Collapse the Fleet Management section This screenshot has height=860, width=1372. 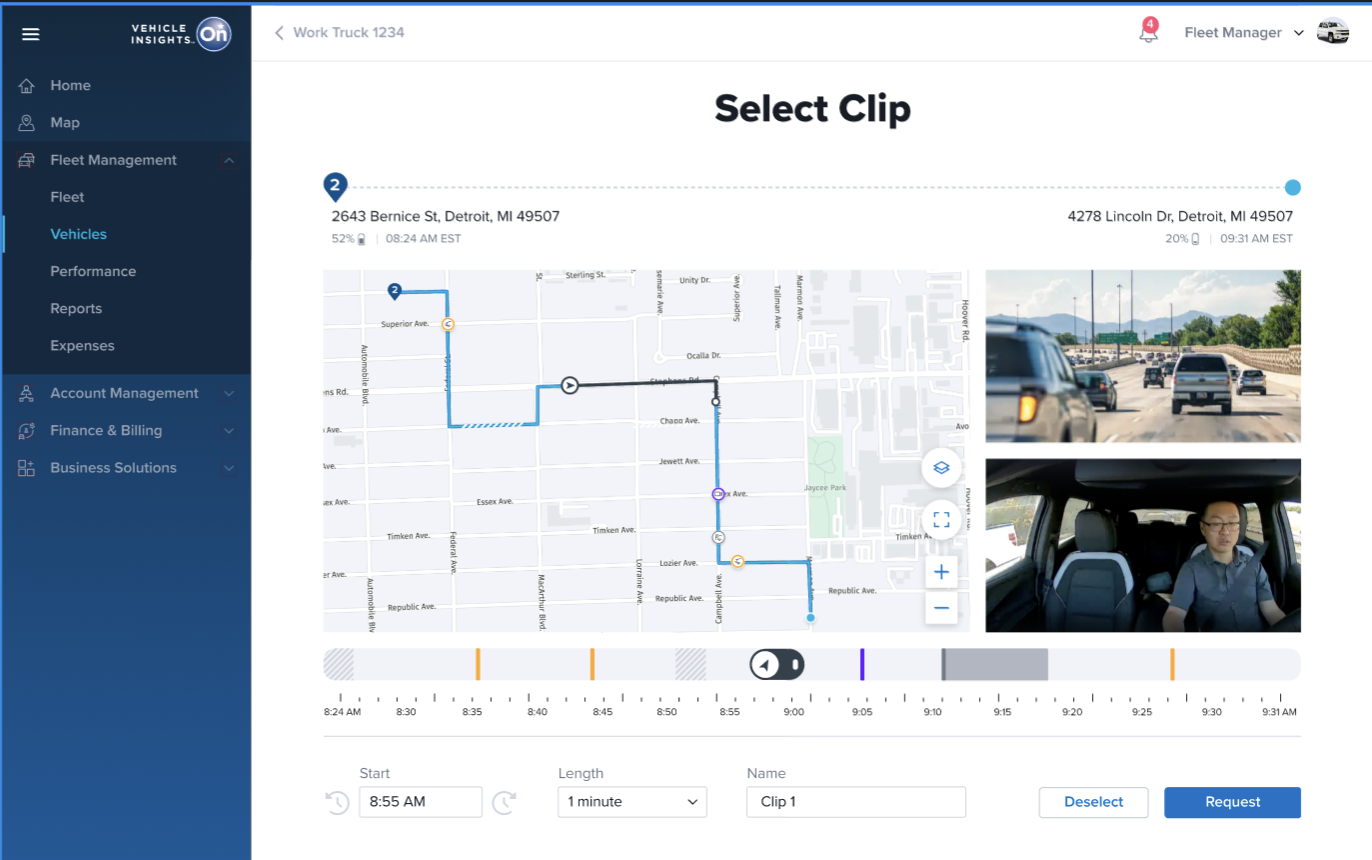tap(229, 160)
